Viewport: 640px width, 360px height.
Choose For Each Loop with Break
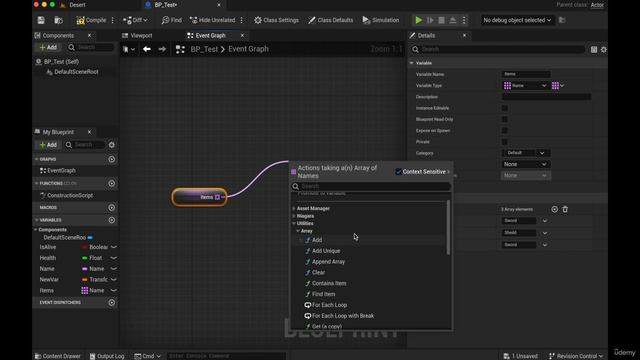point(342,316)
